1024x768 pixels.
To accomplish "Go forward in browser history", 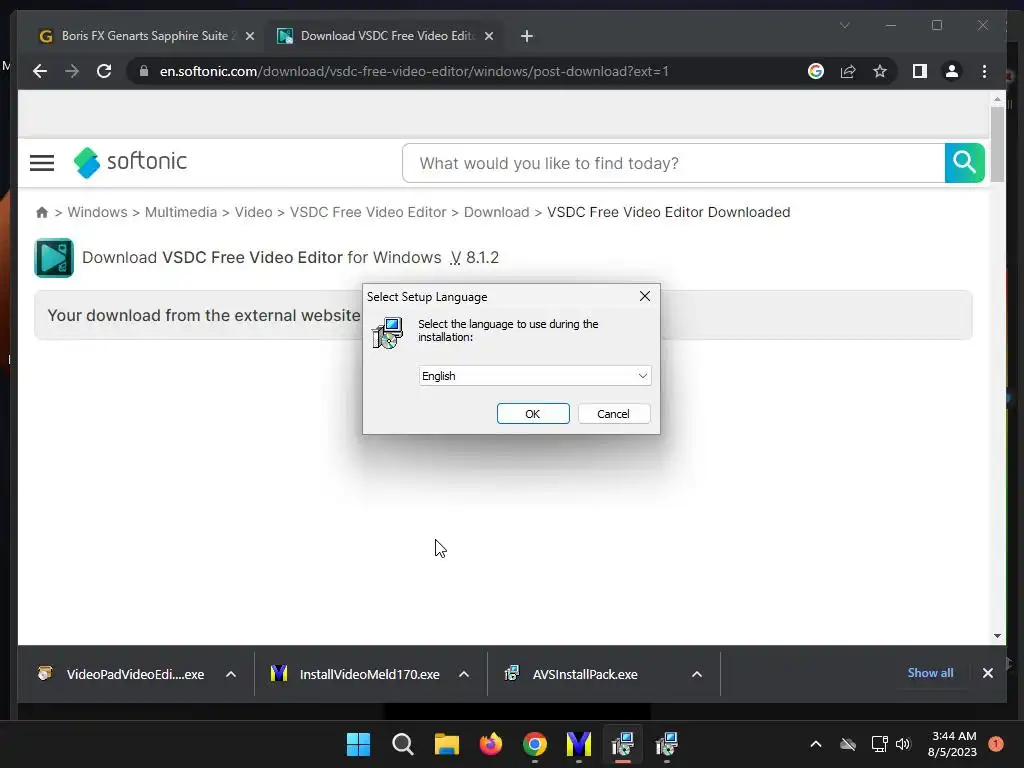I will pos(72,71).
